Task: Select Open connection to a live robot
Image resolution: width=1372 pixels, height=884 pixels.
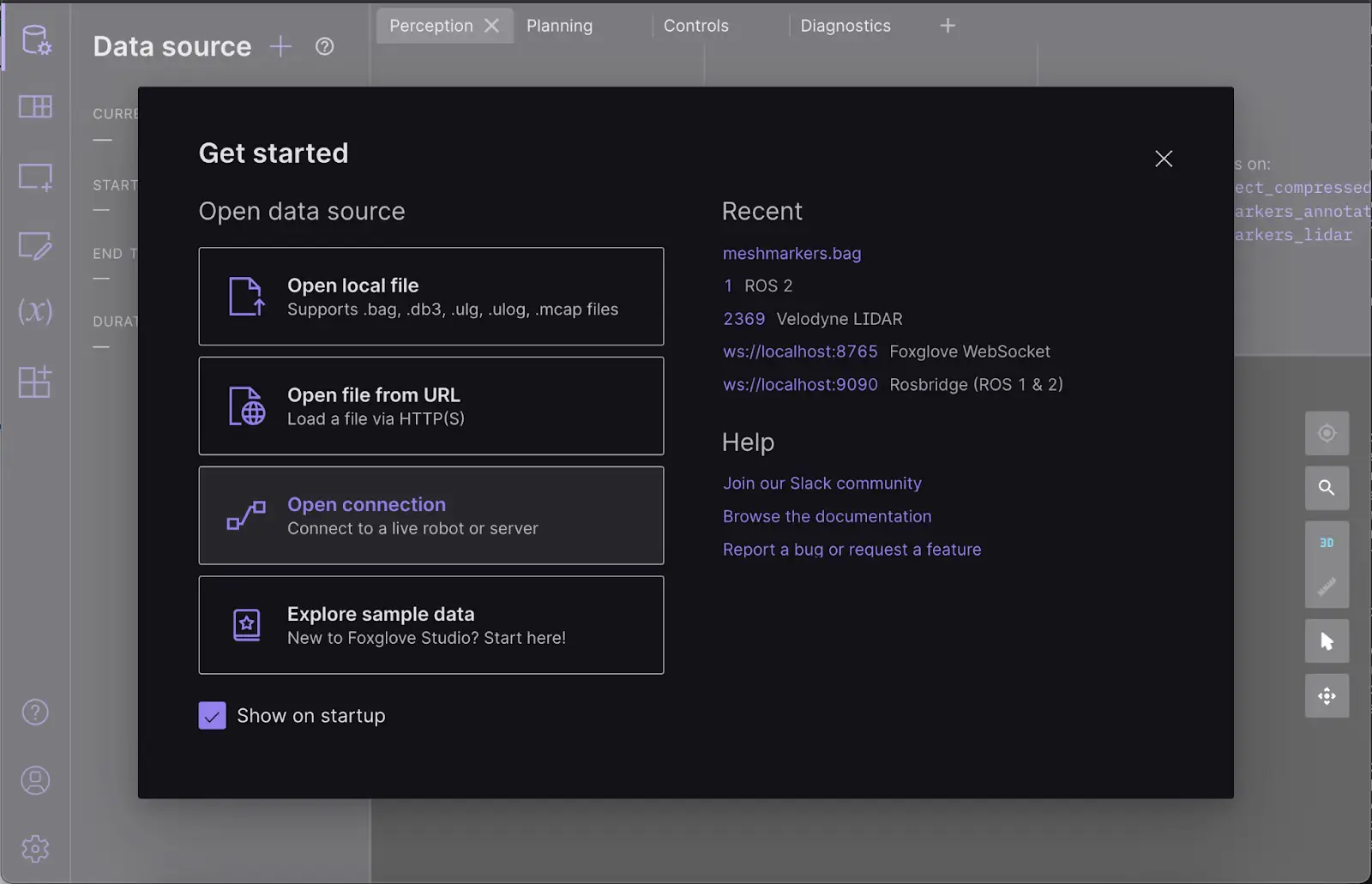Action: tap(430, 515)
